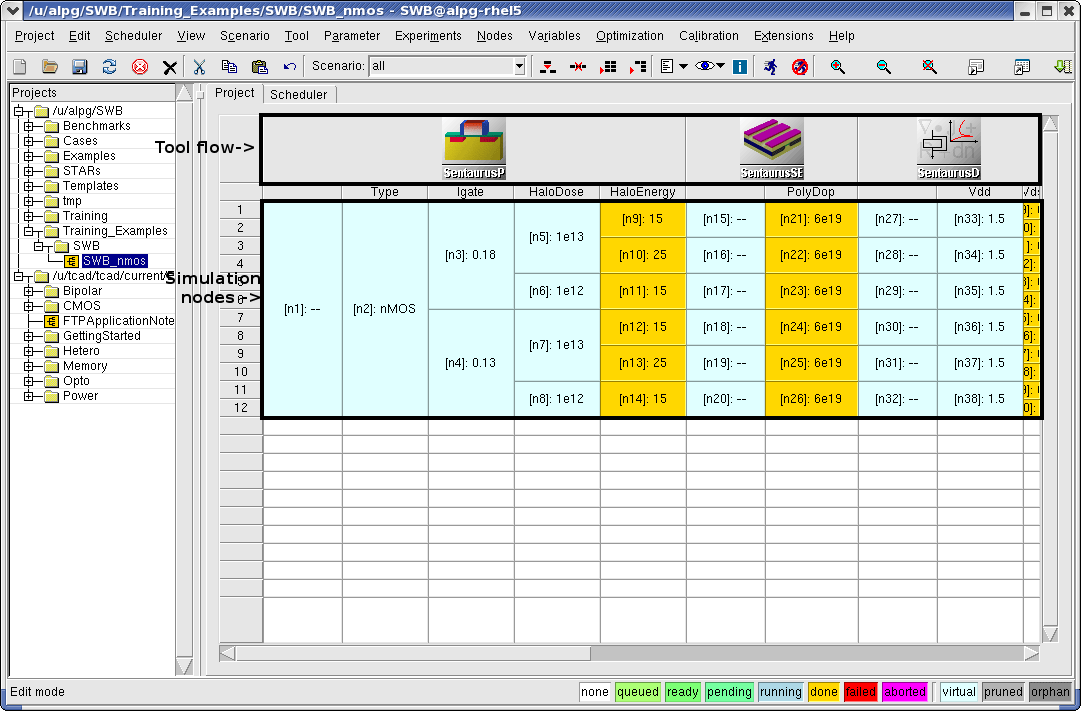The height and width of the screenshot is (711, 1081).
Task: Save the project with the disk button
Action: pyautogui.click(x=79, y=66)
